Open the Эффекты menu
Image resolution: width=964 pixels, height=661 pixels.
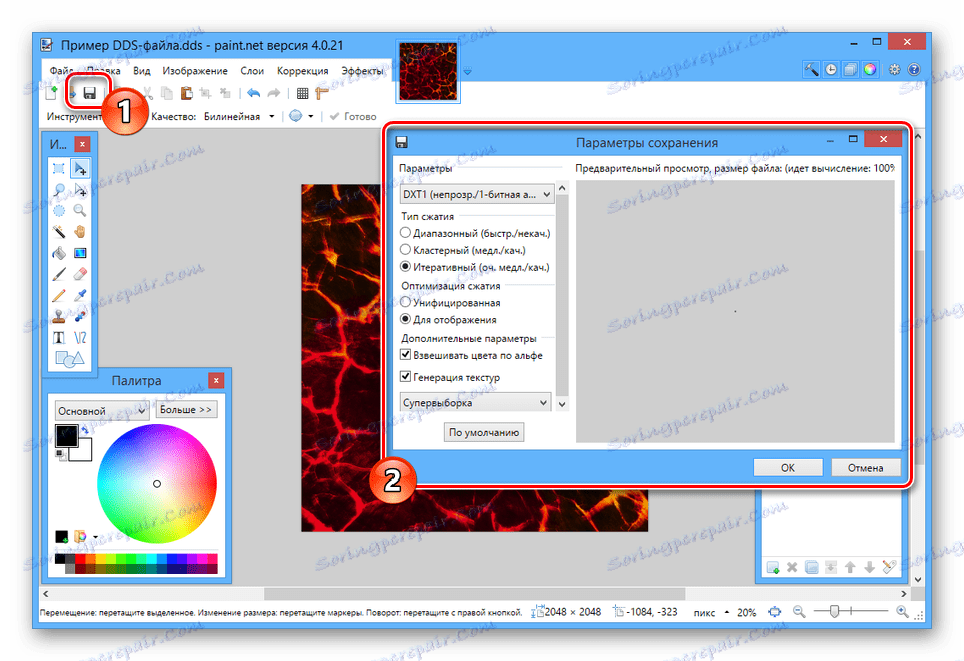click(x=364, y=71)
